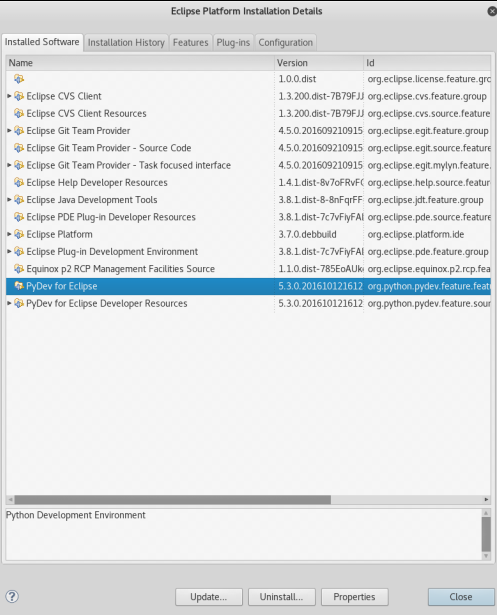Image resolution: width=497 pixels, height=615 pixels.
Task: Click the Update... button
Action: click(x=209, y=597)
